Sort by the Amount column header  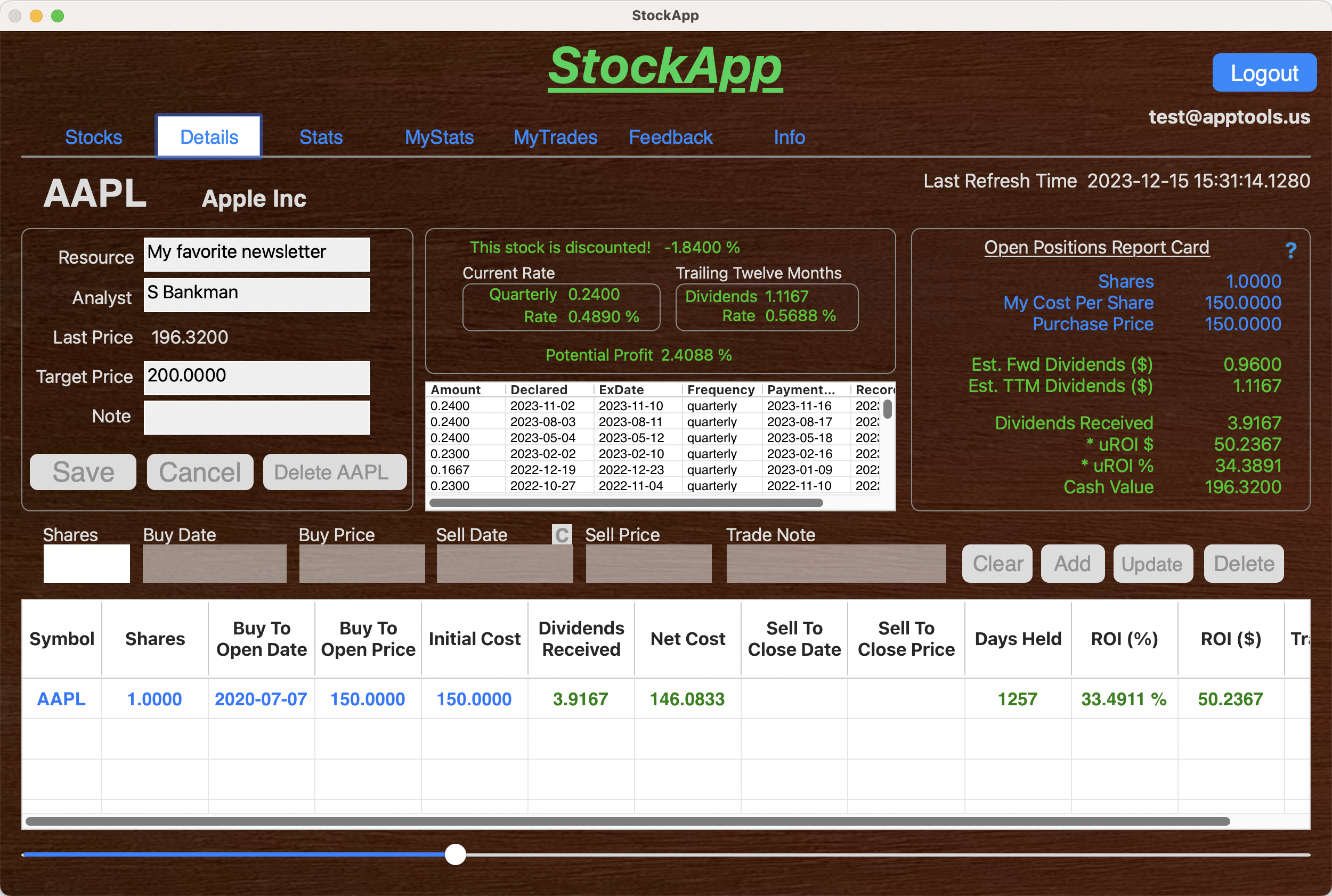tap(466, 390)
